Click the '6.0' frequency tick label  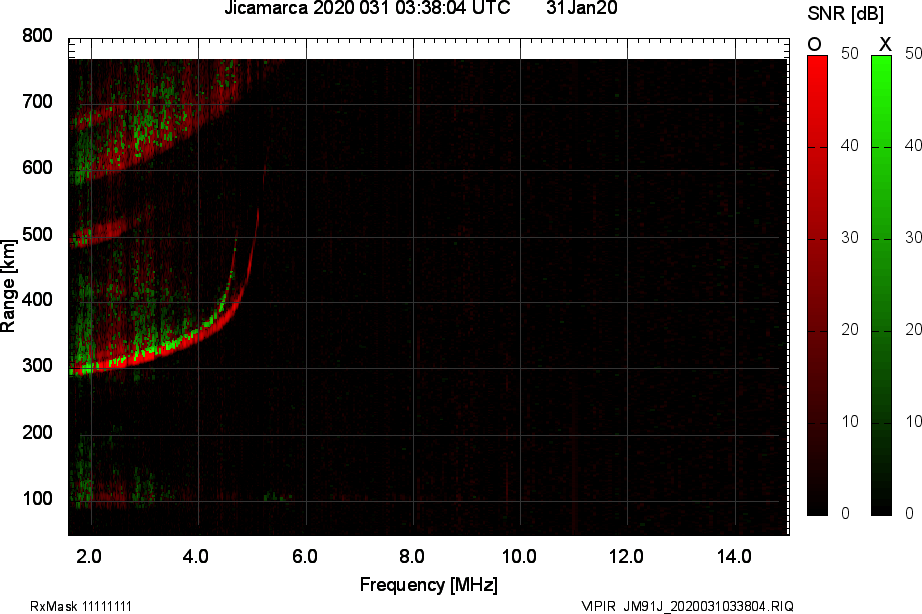[305, 556]
